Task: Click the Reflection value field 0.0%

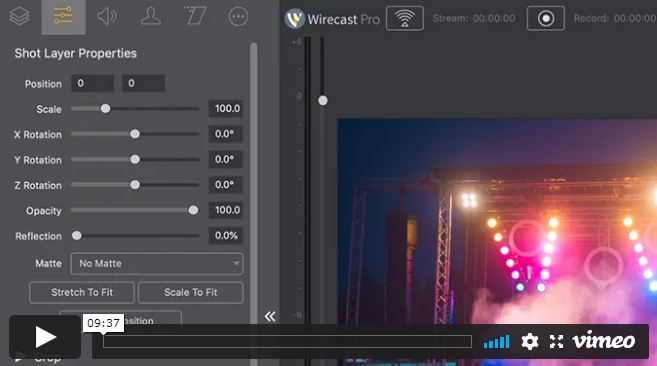Action: (x=226, y=236)
